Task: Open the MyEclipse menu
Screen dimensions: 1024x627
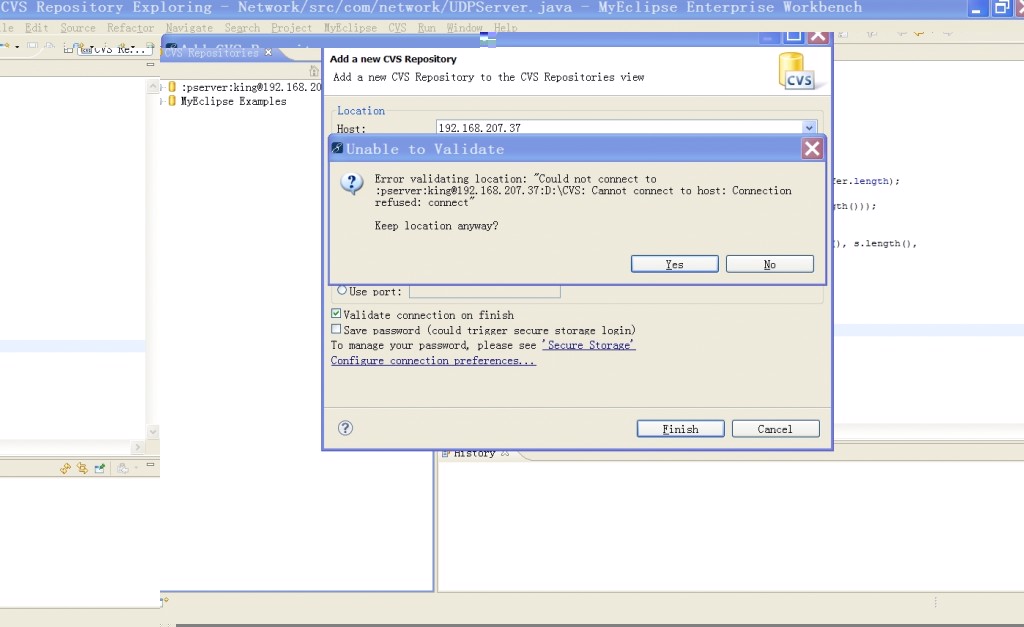Action: click(x=350, y=27)
